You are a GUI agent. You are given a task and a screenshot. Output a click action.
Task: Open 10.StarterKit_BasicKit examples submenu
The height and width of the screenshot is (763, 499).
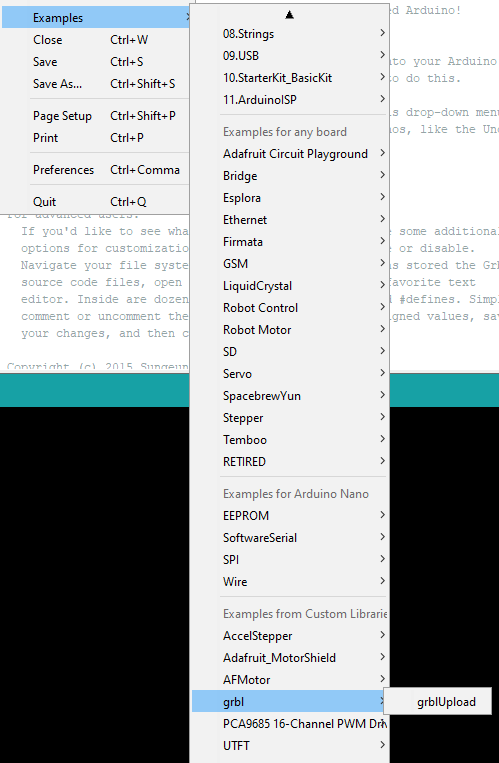click(290, 78)
